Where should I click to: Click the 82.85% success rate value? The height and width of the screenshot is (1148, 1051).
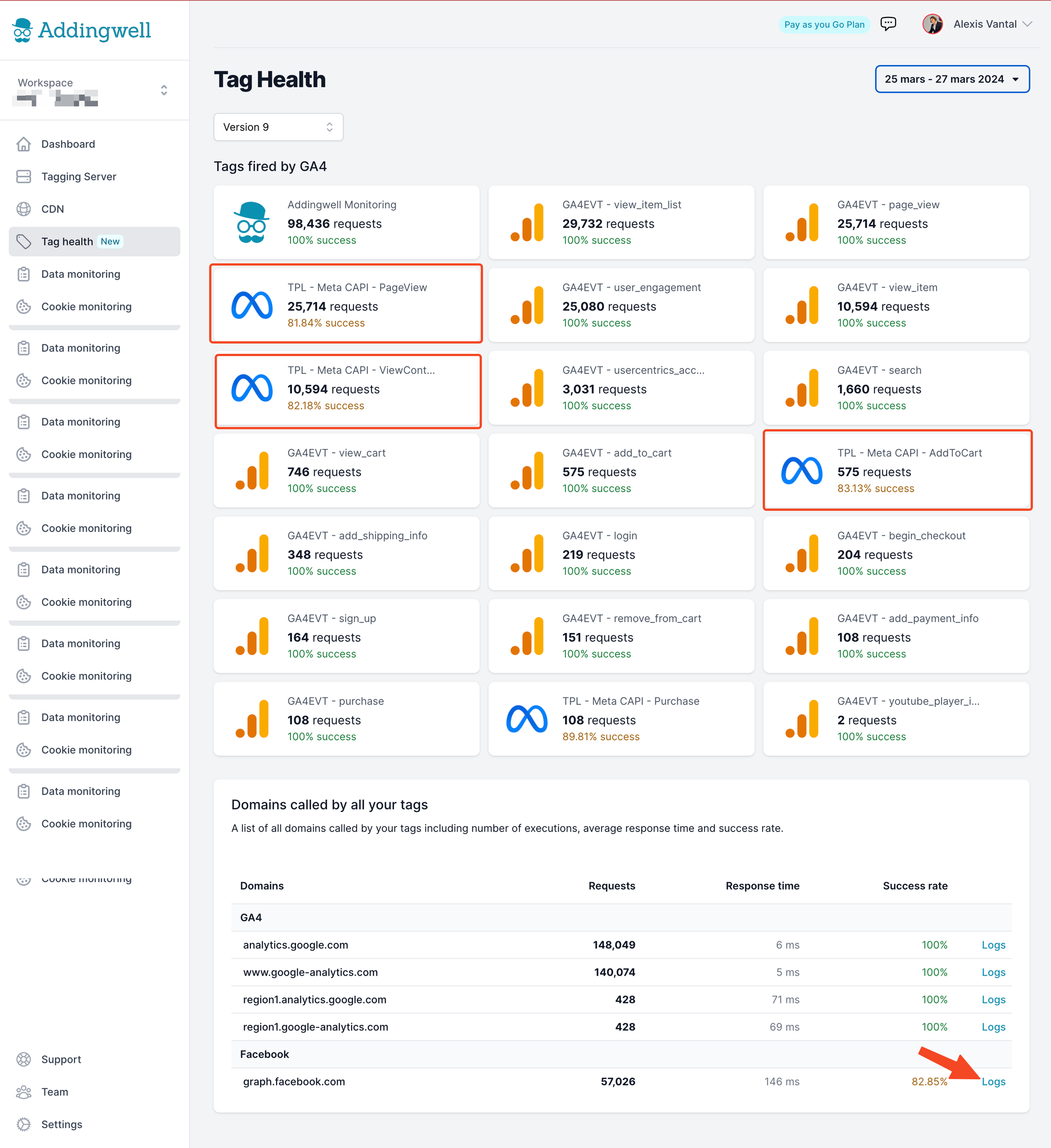(929, 1081)
